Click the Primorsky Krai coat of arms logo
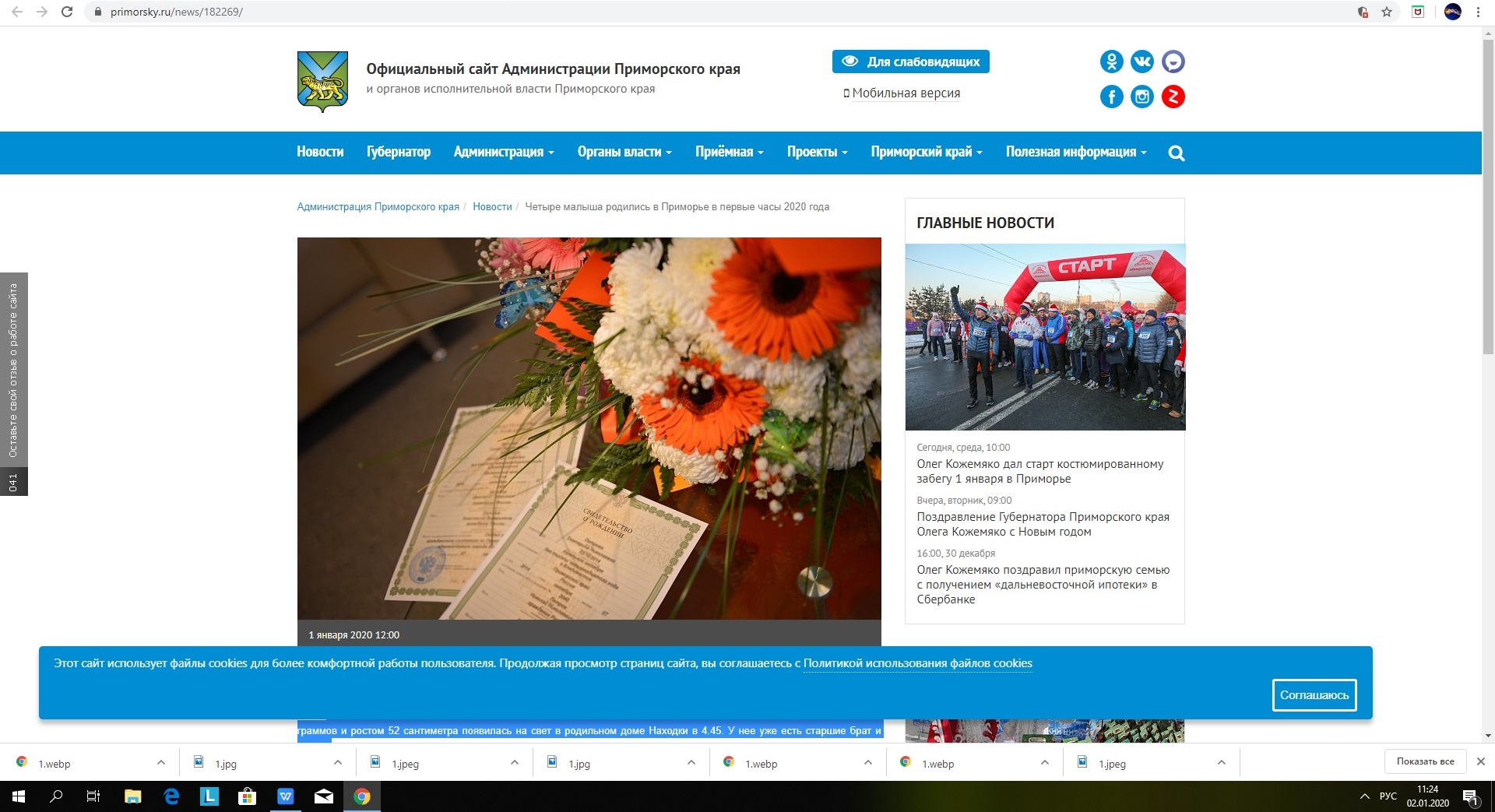Image resolution: width=1495 pixels, height=812 pixels. click(x=322, y=82)
